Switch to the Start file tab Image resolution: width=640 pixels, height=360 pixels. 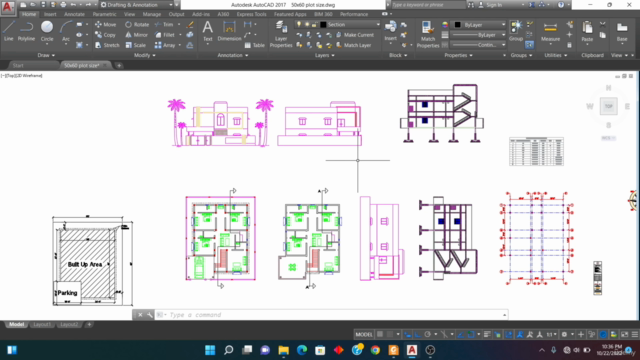[18, 65]
